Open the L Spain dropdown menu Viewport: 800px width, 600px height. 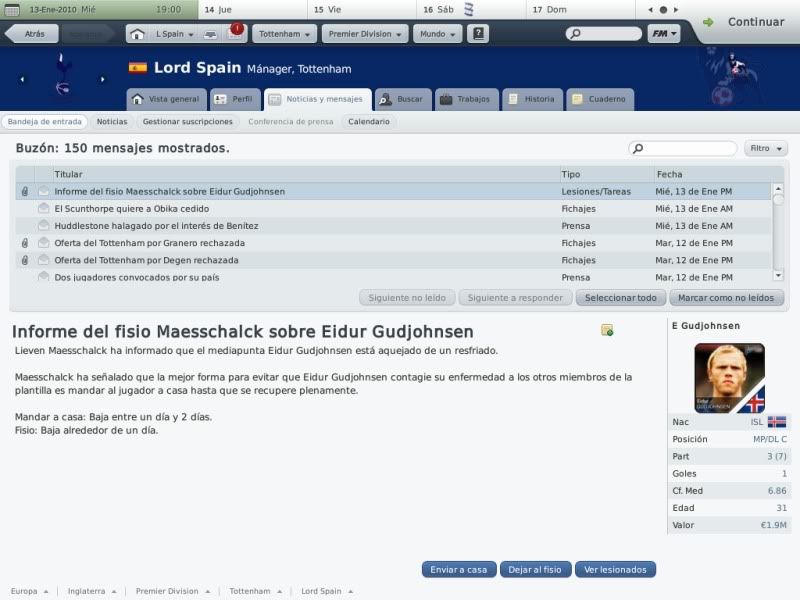(174, 34)
